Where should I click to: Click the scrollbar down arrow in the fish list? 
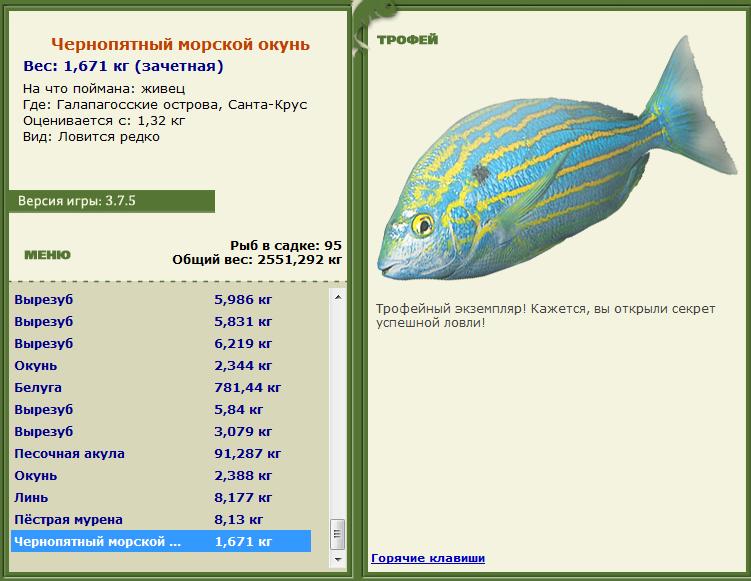point(338,559)
